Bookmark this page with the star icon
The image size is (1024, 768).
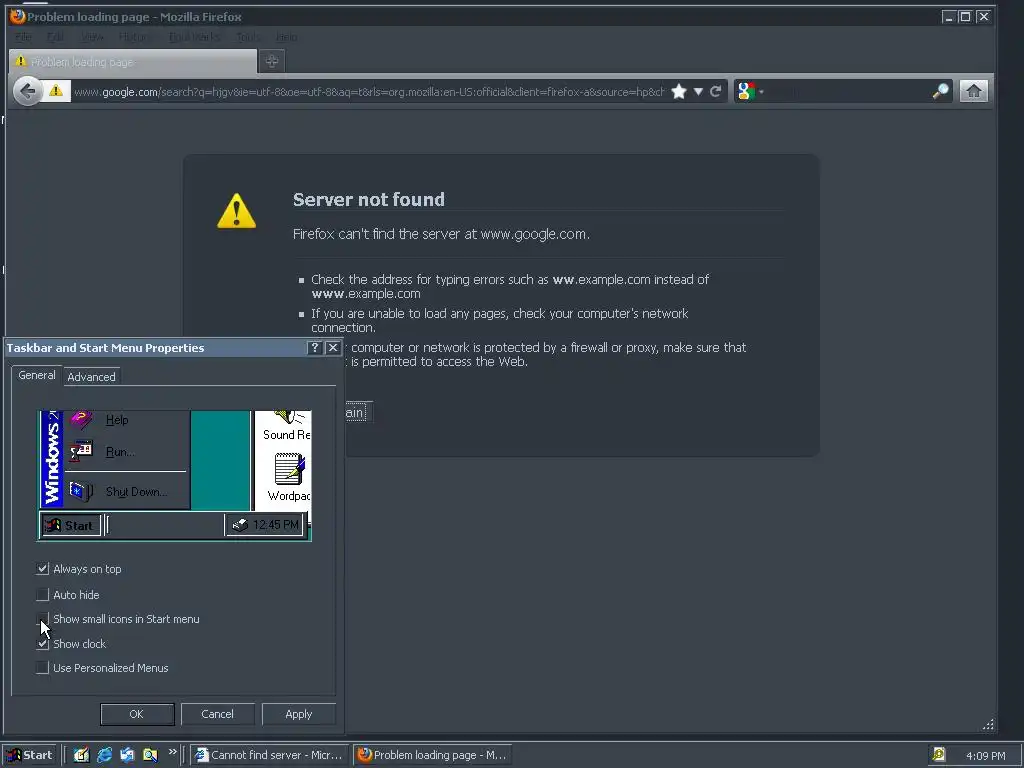tap(679, 91)
